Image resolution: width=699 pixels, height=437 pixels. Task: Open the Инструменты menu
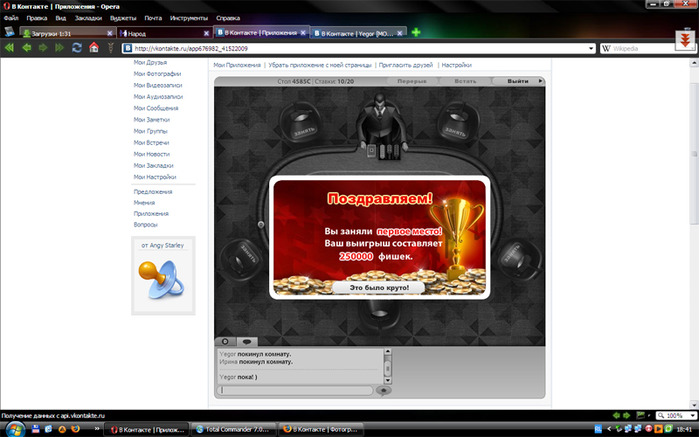click(189, 18)
